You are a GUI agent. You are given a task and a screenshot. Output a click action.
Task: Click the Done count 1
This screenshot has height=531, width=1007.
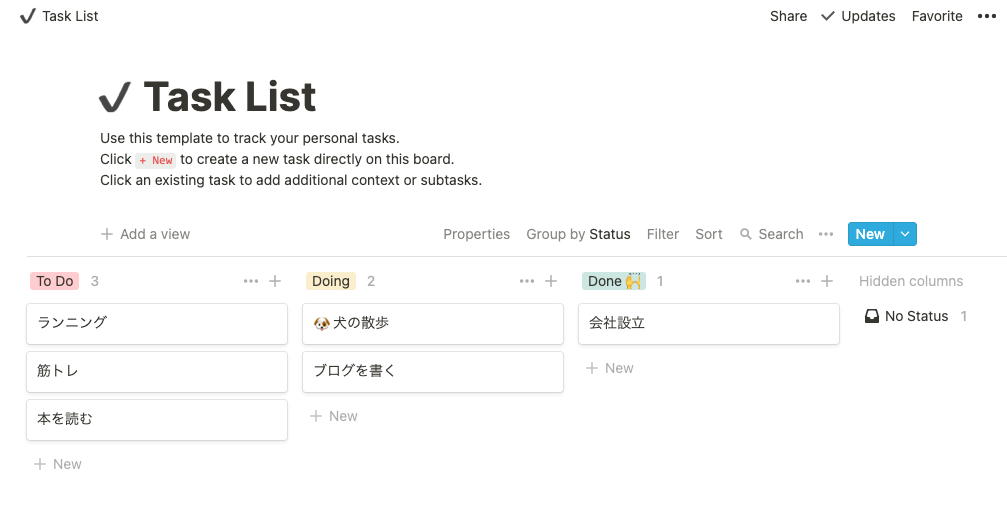660,281
